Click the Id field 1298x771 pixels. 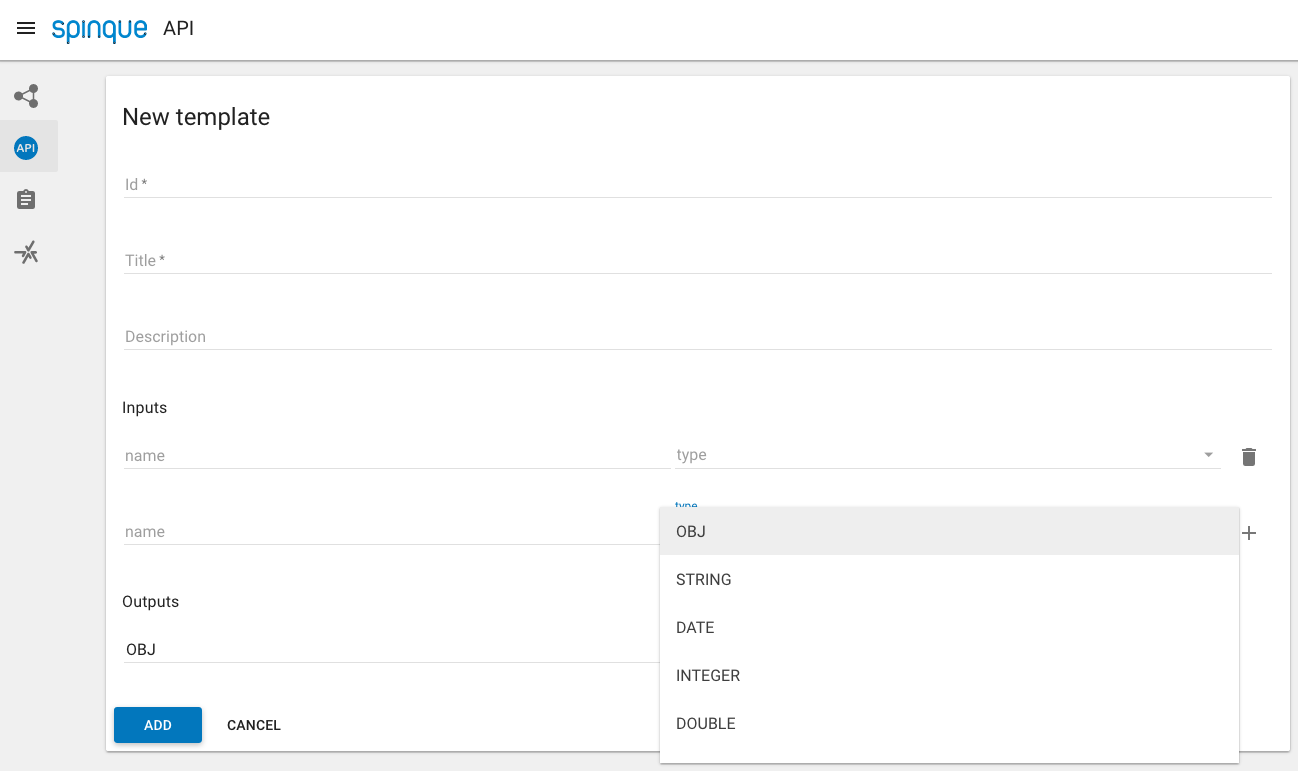pos(697,184)
